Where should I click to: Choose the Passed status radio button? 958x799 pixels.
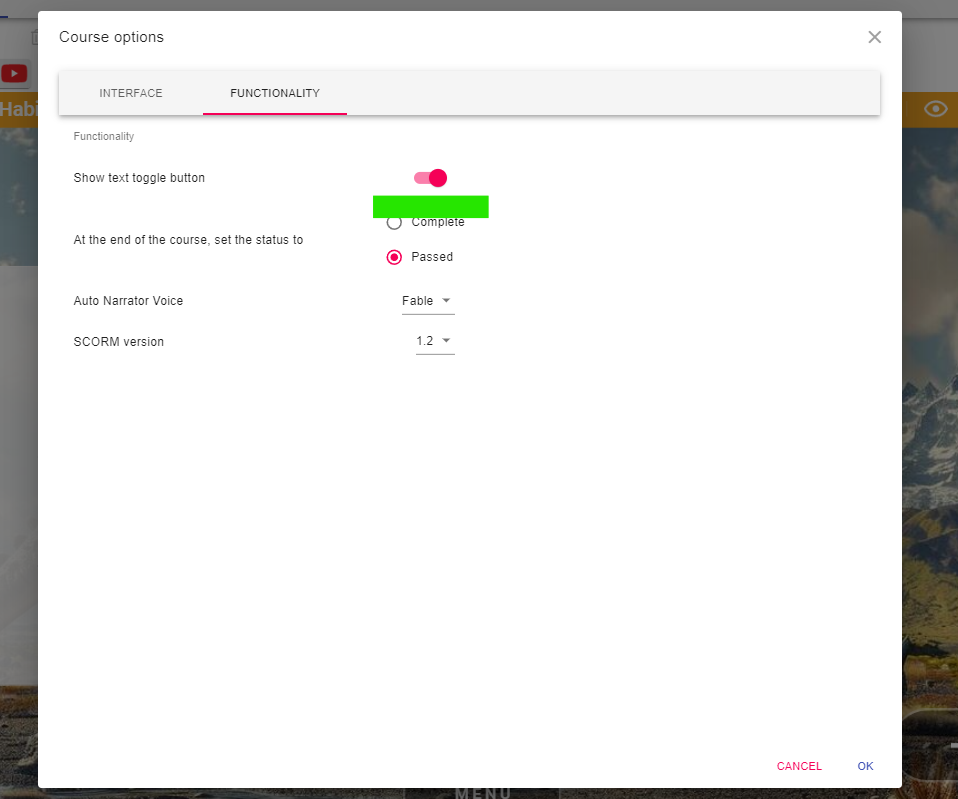click(x=394, y=257)
